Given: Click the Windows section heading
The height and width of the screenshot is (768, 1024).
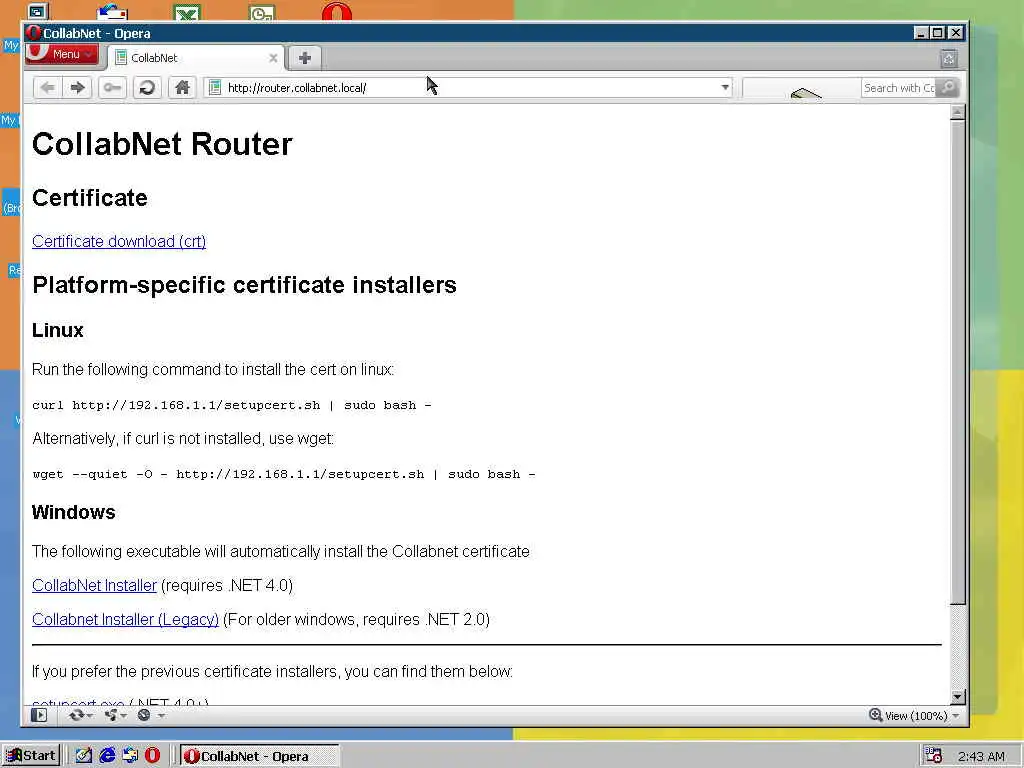Looking at the screenshot, I should [73, 512].
